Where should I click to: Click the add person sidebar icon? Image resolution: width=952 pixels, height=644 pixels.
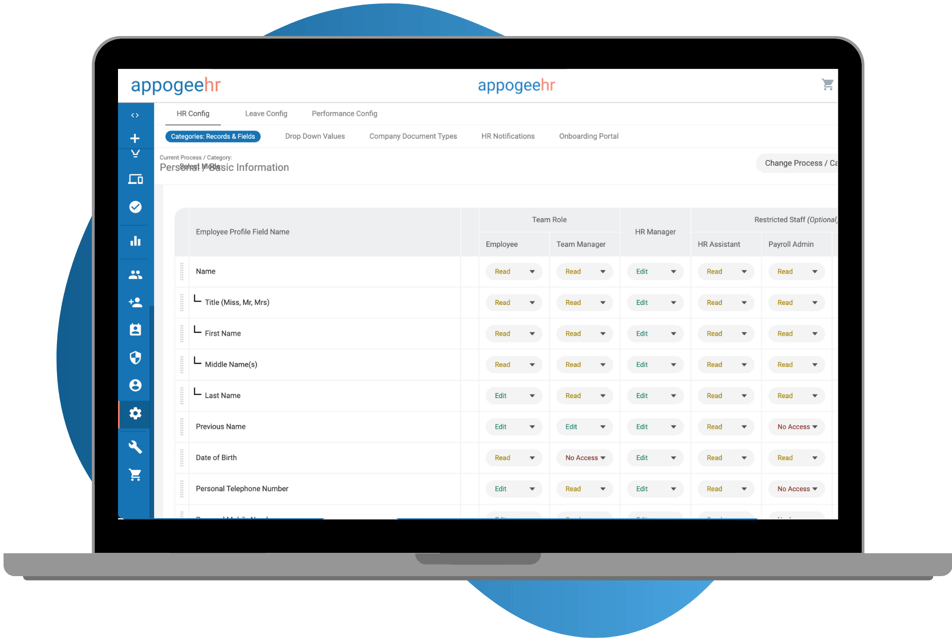pyautogui.click(x=135, y=302)
